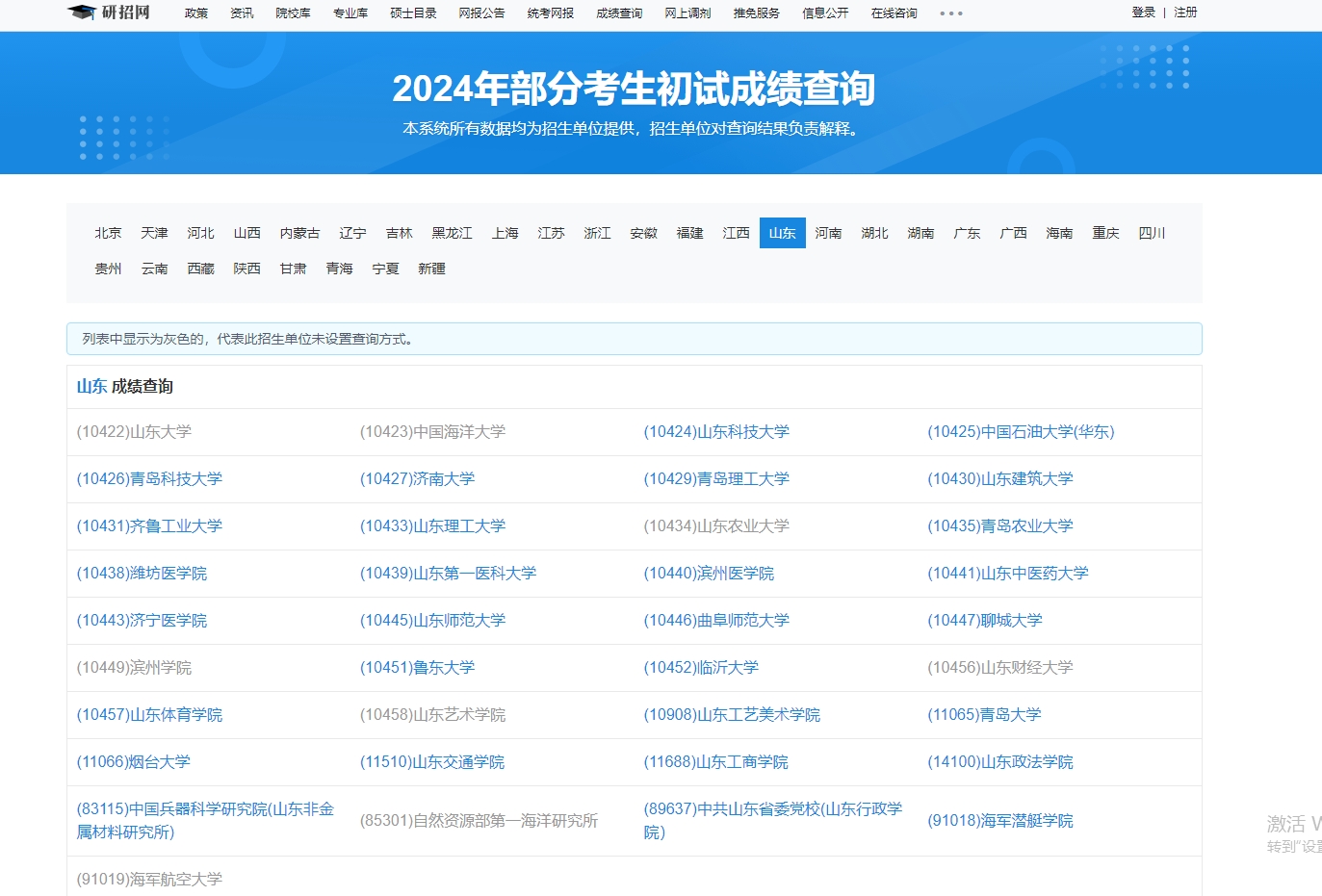Image resolution: width=1322 pixels, height=896 pixels.
Task: Open 信息公开 navigation item
Action: [x=825, y=13]
